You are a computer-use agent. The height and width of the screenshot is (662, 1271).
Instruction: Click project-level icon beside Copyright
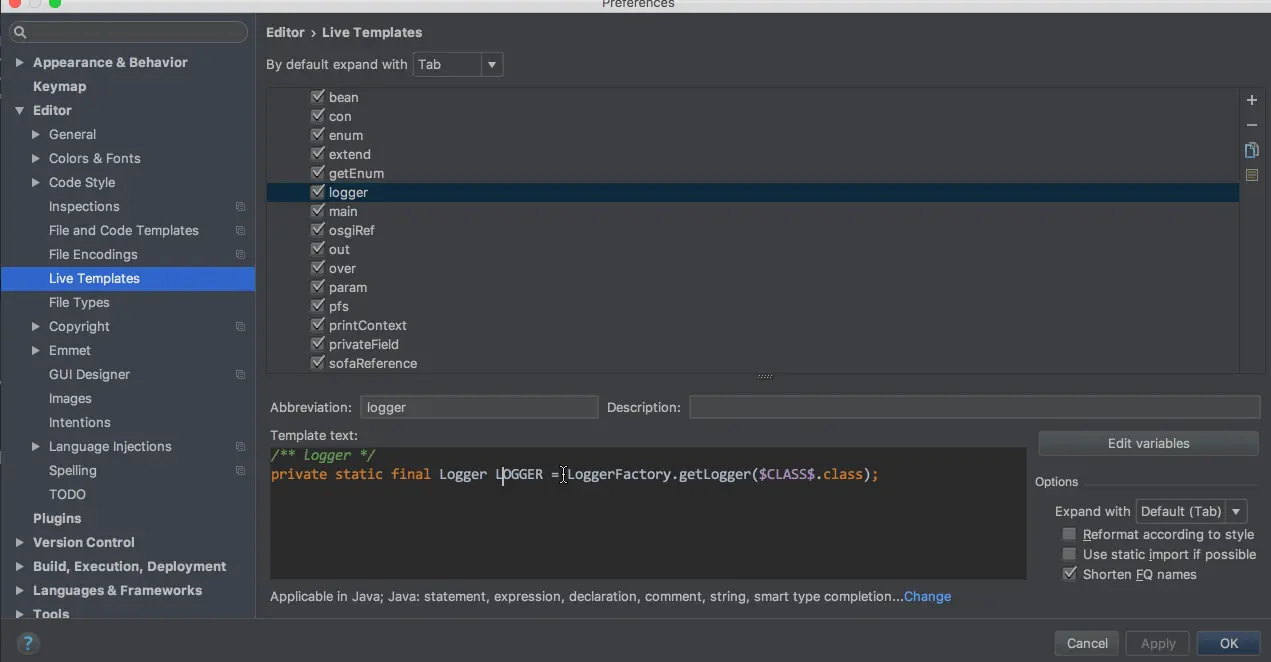click(240, 327)
